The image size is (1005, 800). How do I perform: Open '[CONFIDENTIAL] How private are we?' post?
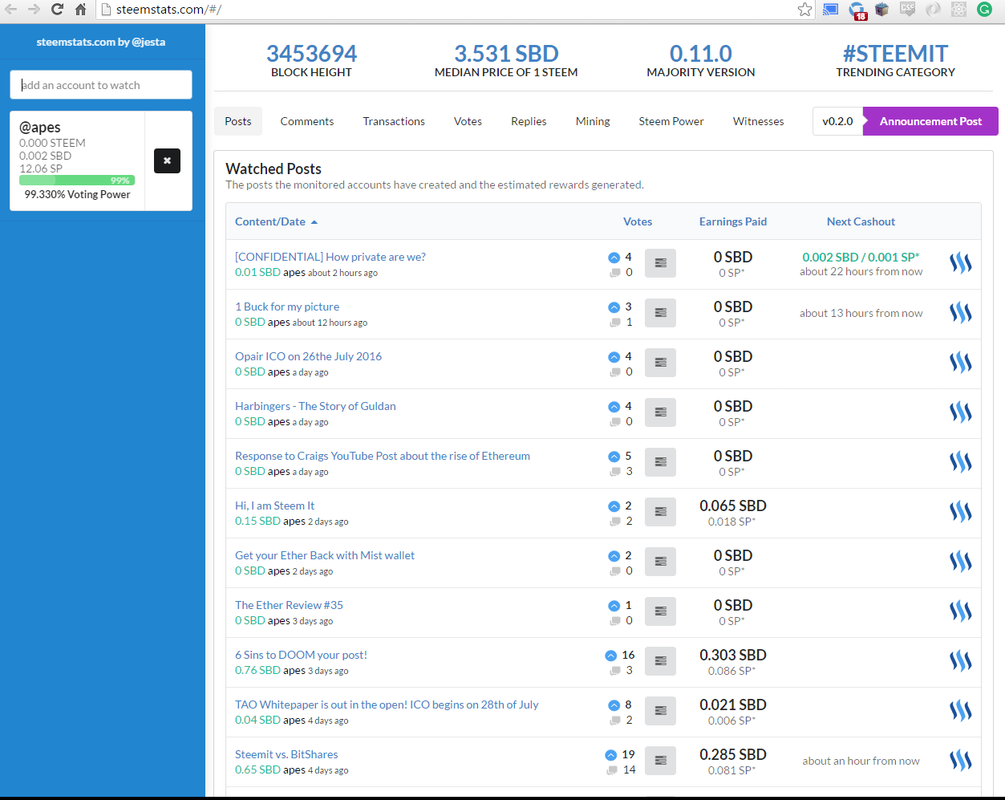tap(330, 257)
